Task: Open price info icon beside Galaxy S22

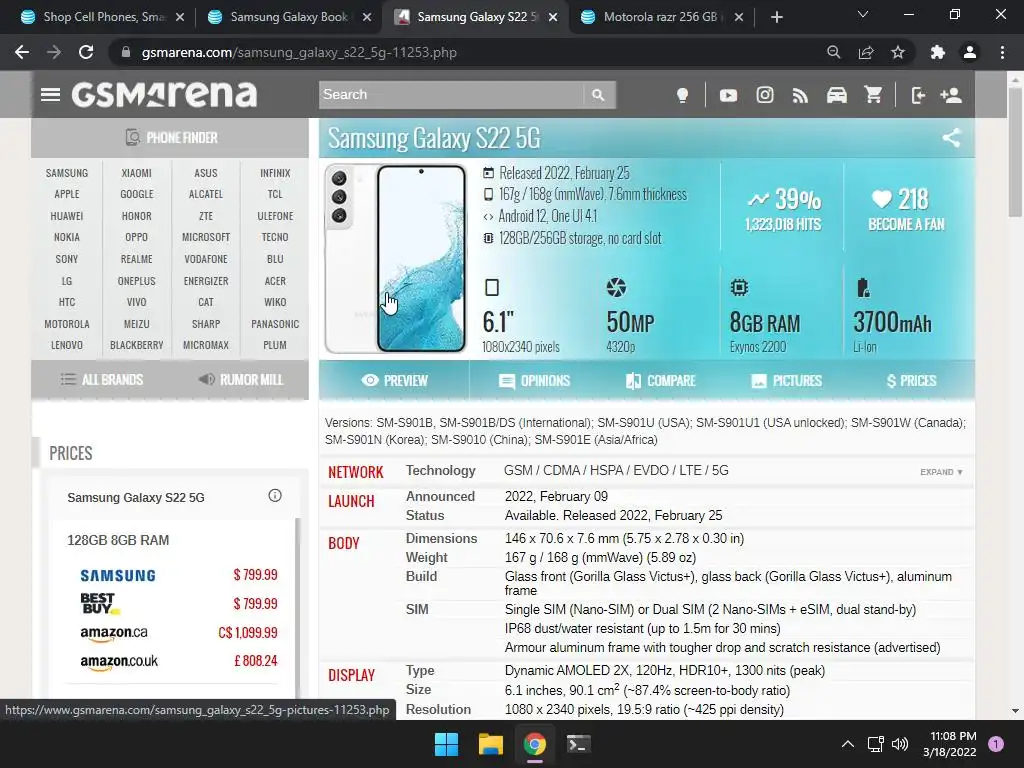Action: pos(275,496)
